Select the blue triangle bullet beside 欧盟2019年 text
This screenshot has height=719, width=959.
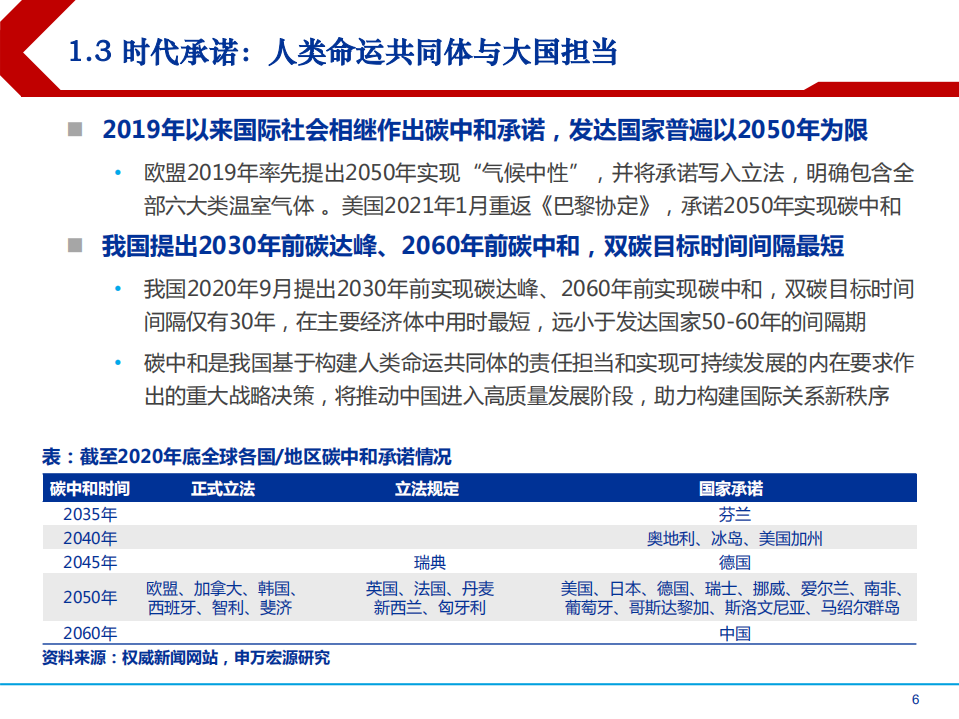coord(117,173)
